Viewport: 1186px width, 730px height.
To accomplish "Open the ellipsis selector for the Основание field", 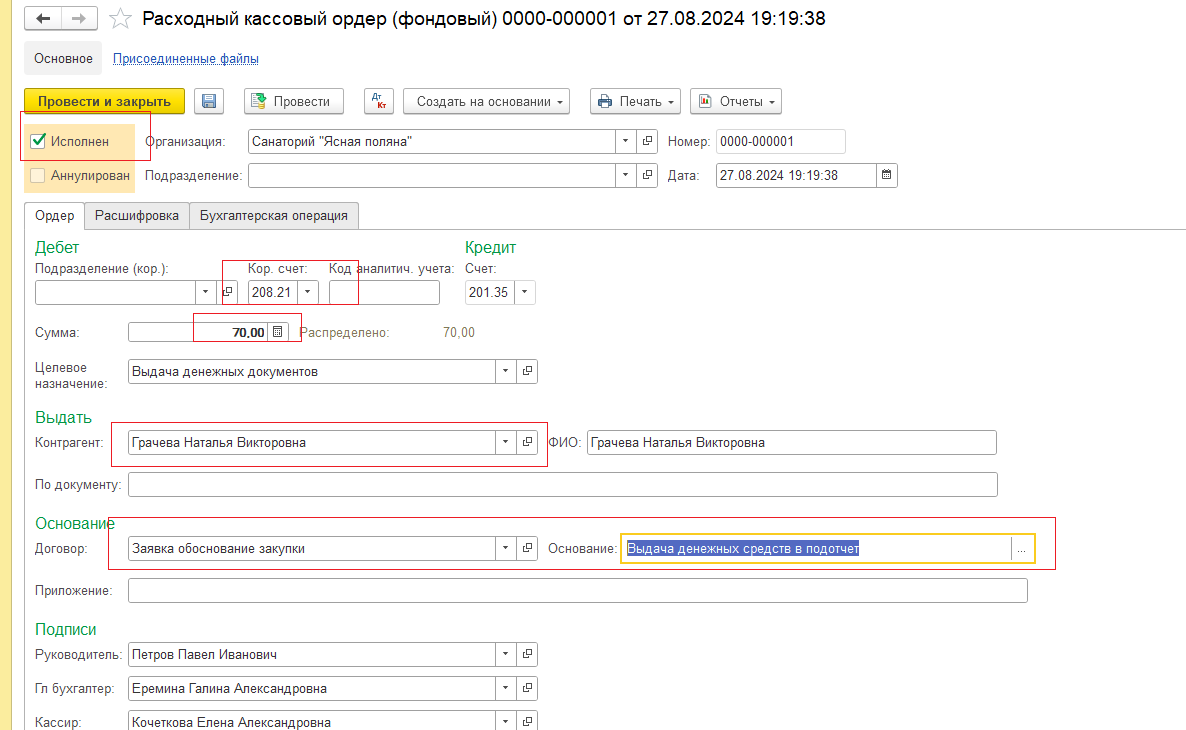I will pyautogui.click(x=1021, y=548).
